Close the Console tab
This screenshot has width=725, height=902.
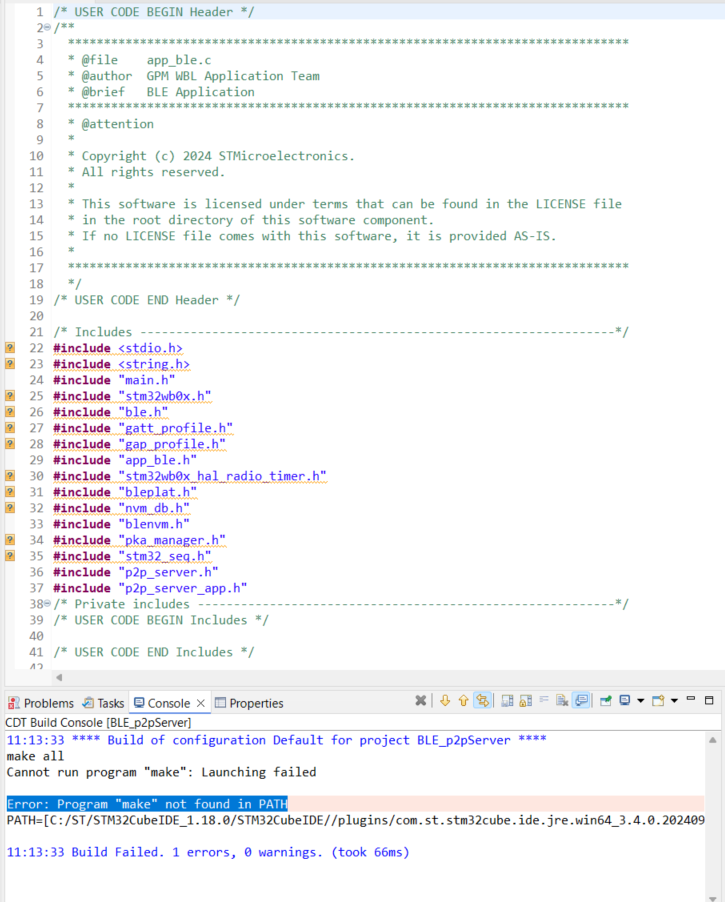pos(201,703)
